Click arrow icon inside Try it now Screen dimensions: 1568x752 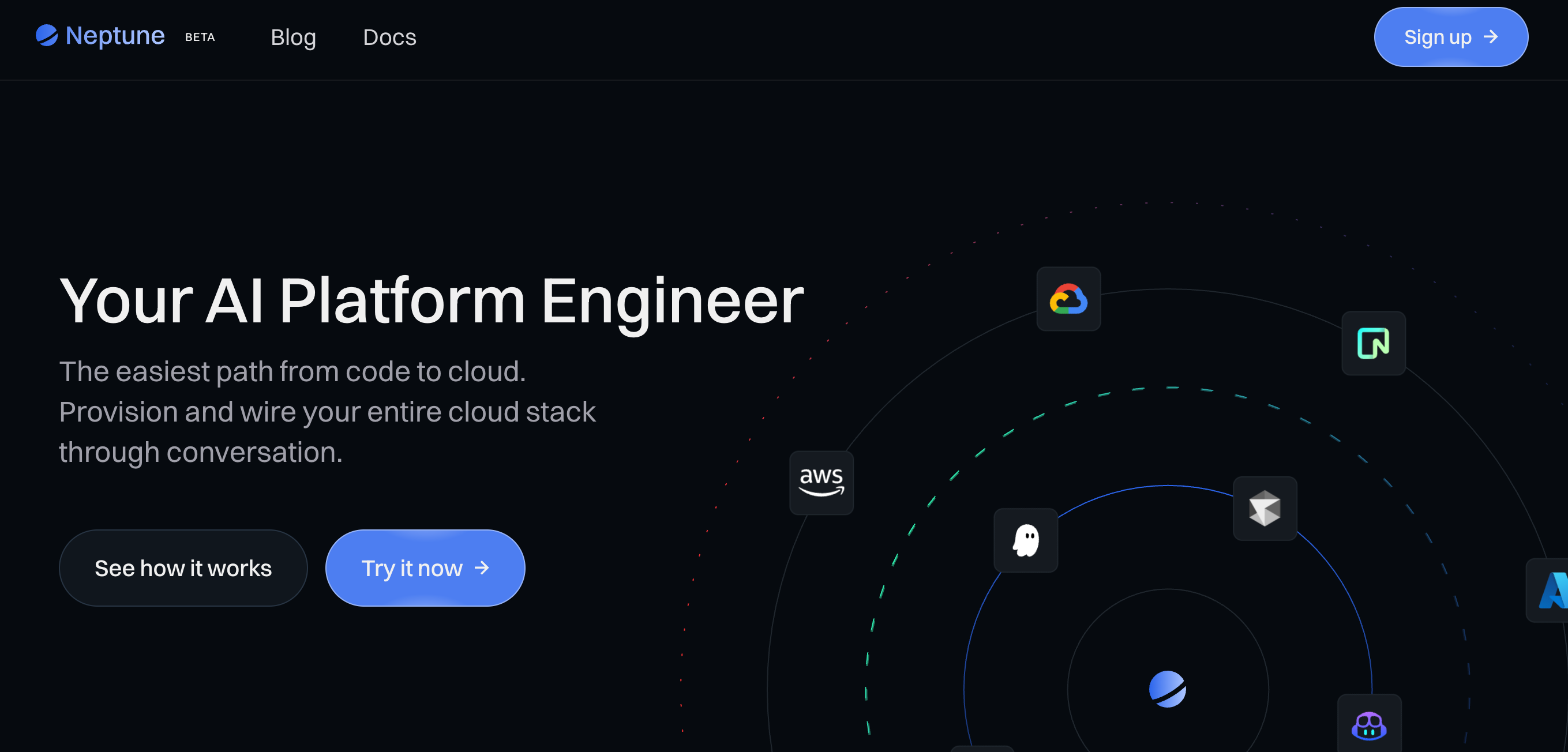click(482, 567)
